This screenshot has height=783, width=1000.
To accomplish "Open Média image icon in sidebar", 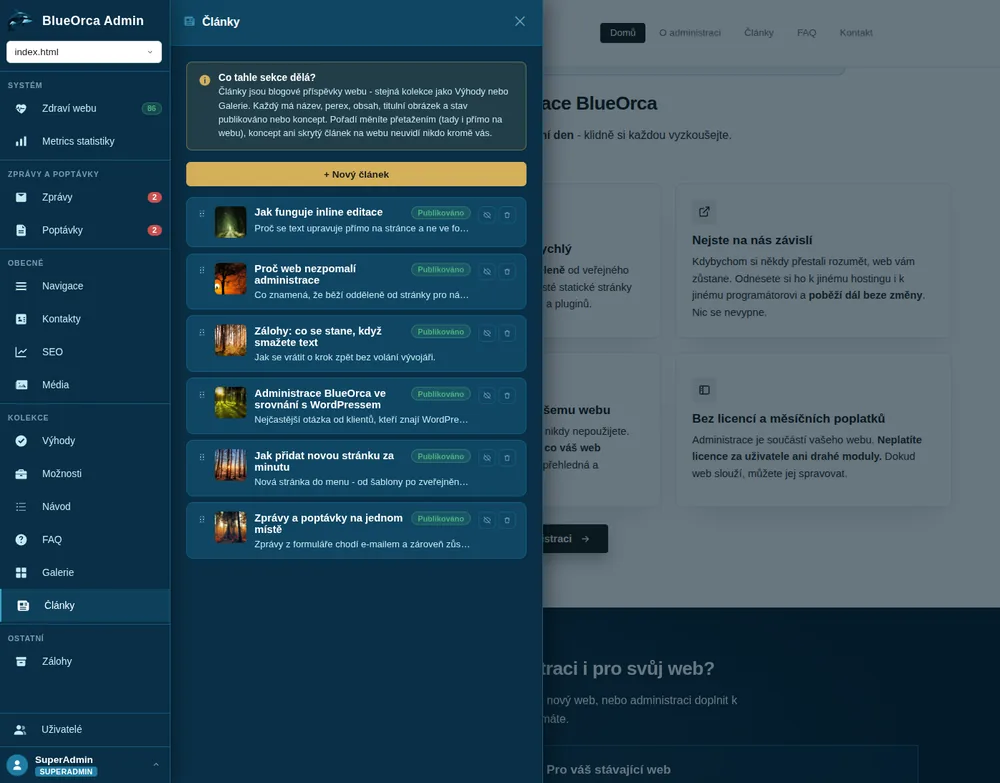I will coord(21,384).
